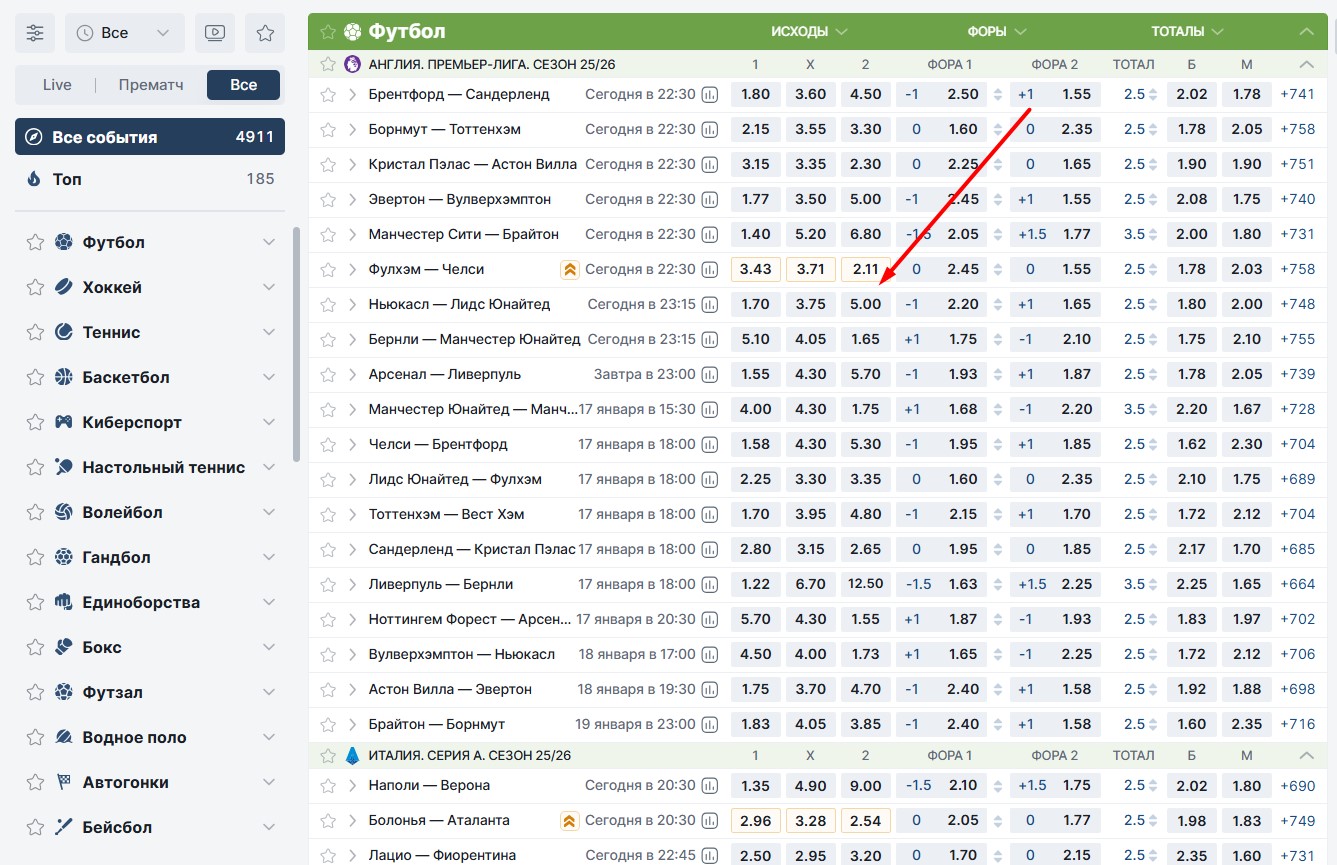The image size is (1337, 865).
Task: Click the sidebar vertical scrollbar
Action: (296, 345)
